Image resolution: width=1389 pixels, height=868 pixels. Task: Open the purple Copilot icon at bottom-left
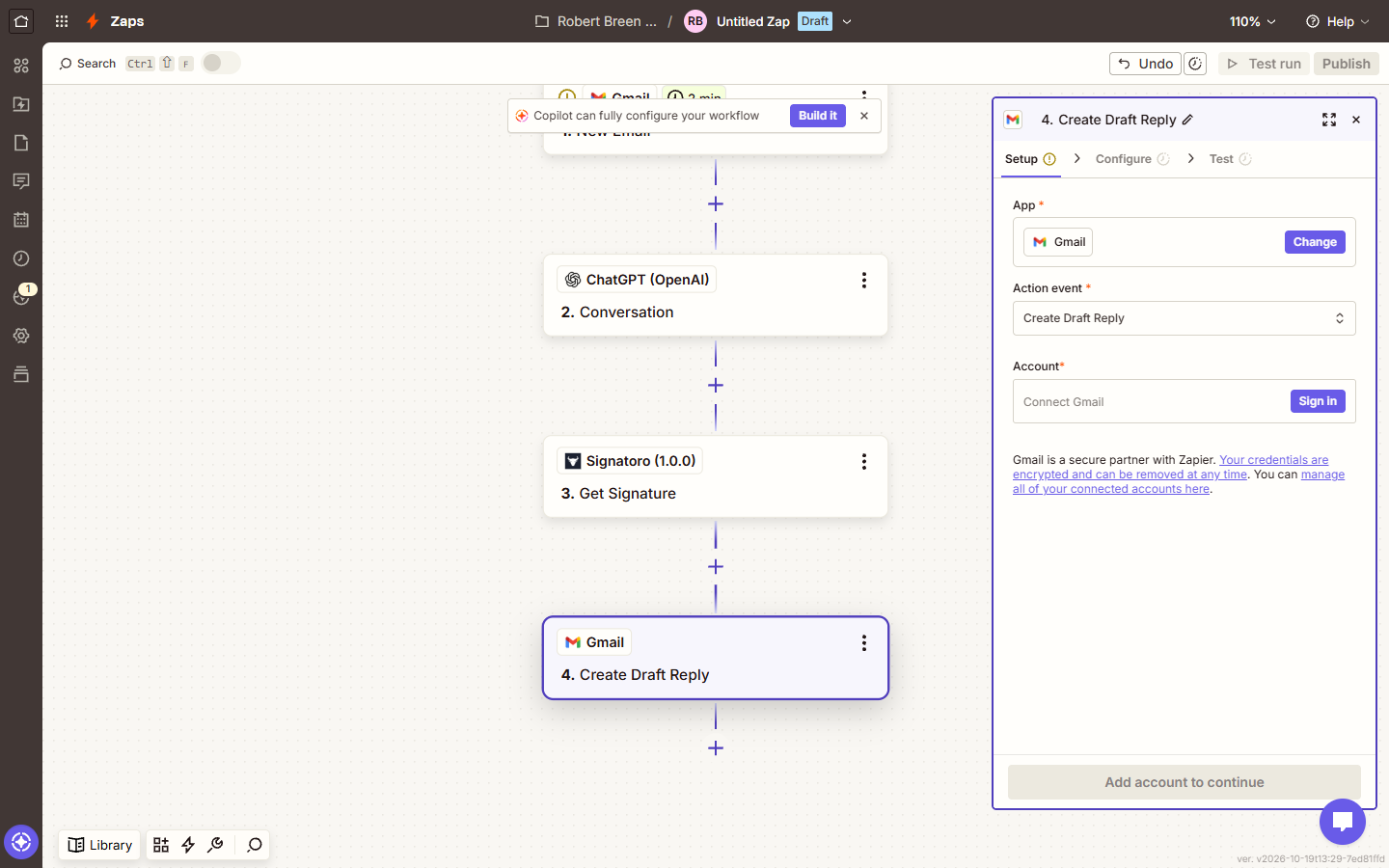(x=21, y=842)
